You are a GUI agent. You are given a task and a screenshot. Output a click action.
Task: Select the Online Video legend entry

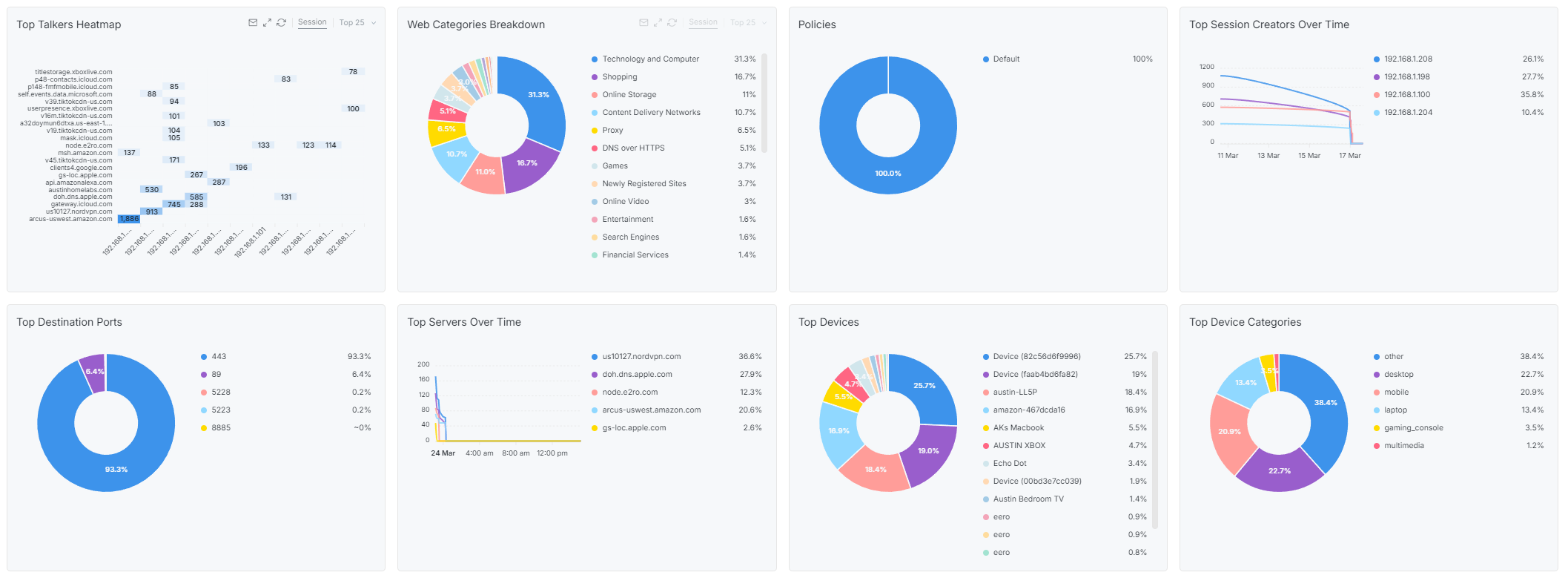pyautogui.click(x=674, y=202)
